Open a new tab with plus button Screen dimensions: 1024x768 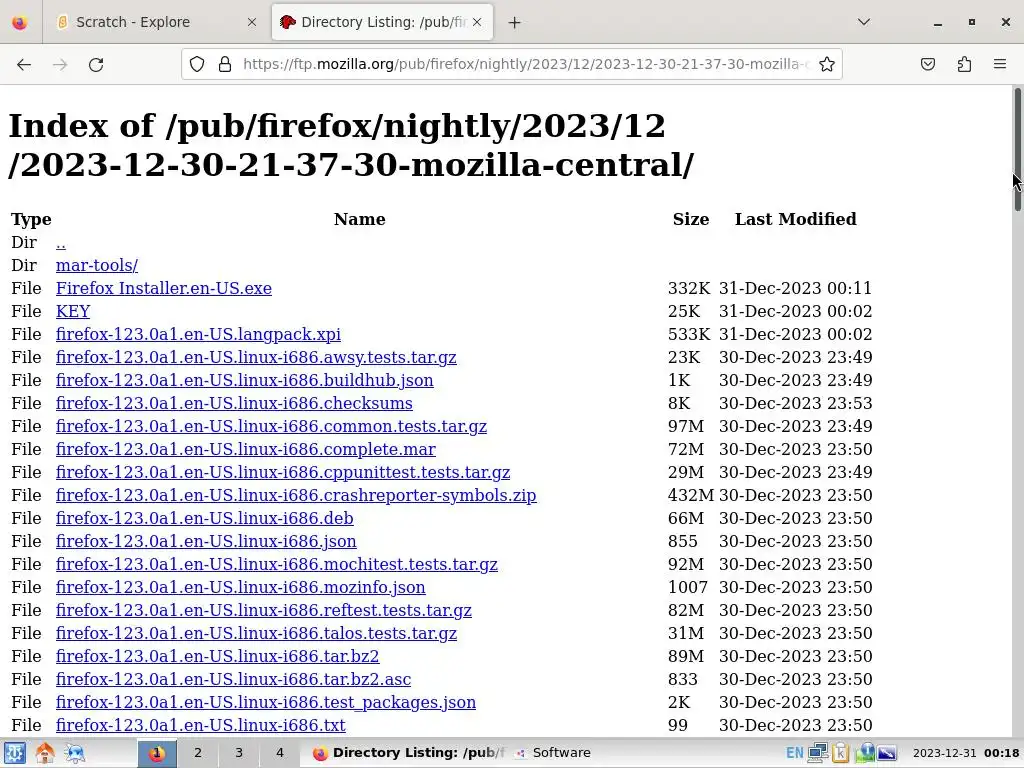click(x=515, y=22)
